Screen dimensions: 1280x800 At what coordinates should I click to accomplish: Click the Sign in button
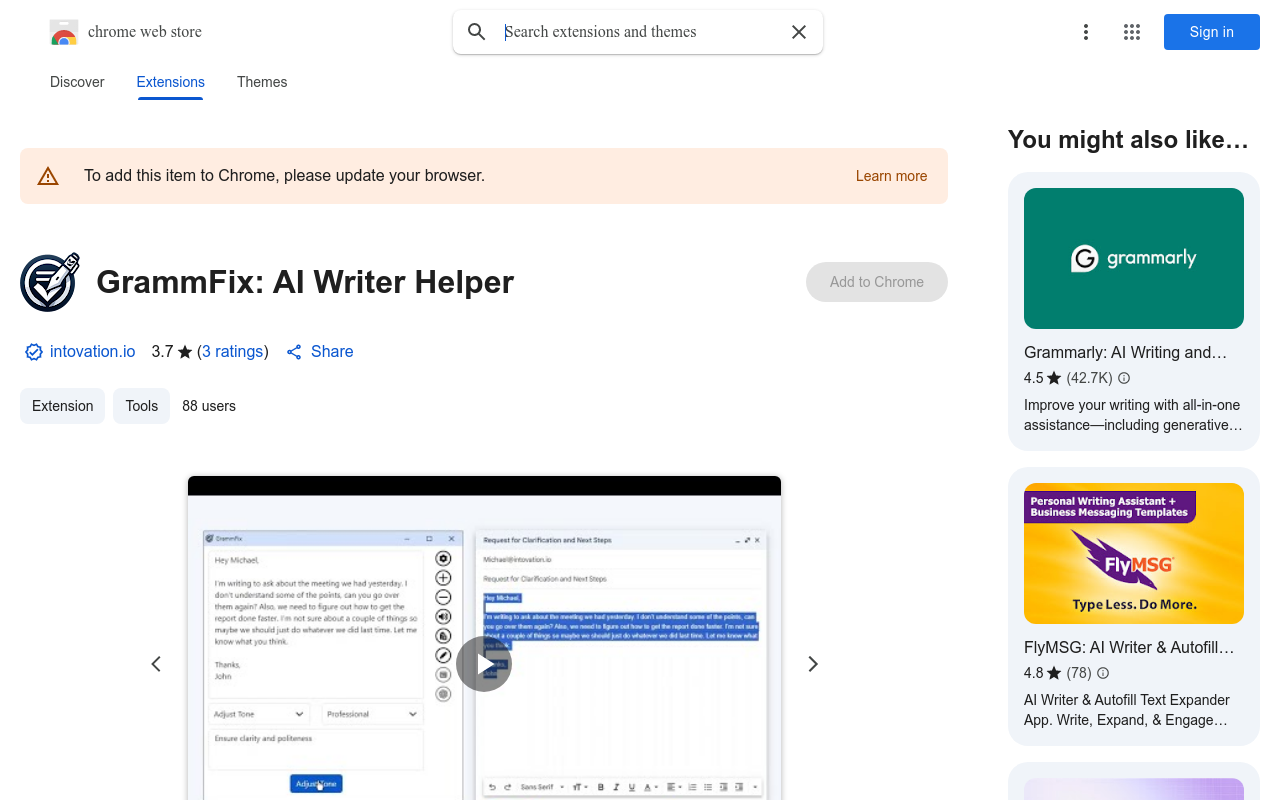pyautogui.click(x=1212, y=32)
